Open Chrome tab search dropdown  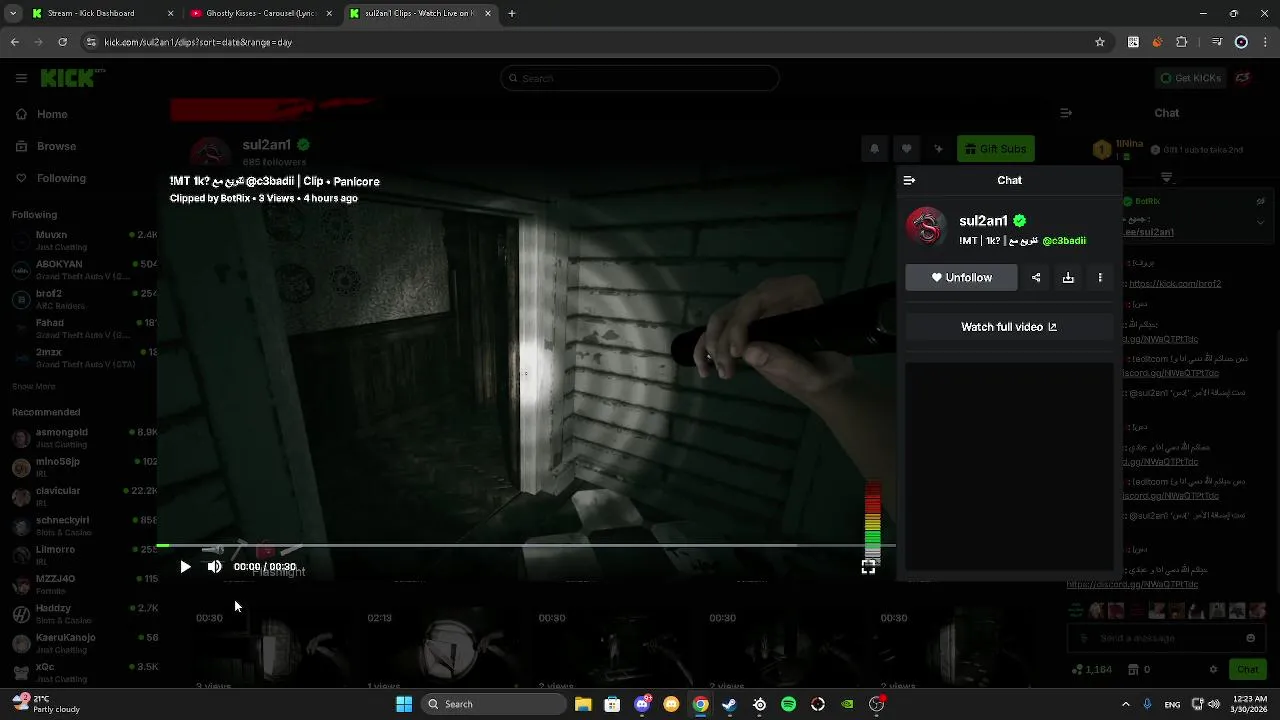[x=14, y=14]
